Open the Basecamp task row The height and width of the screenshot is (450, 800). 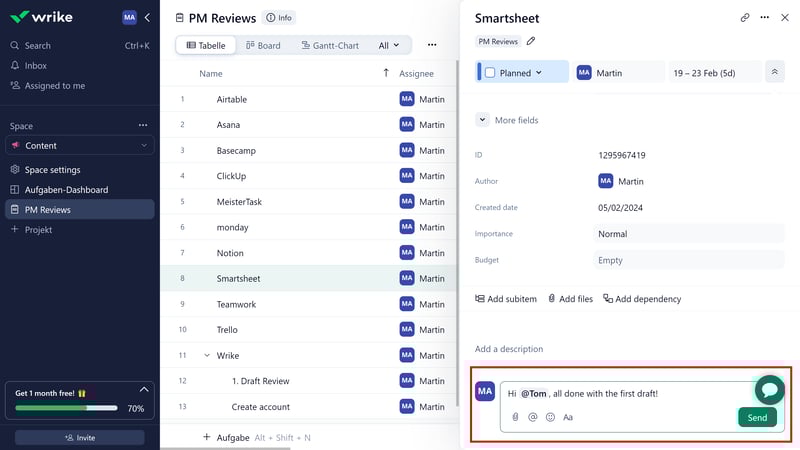[308, 151]
